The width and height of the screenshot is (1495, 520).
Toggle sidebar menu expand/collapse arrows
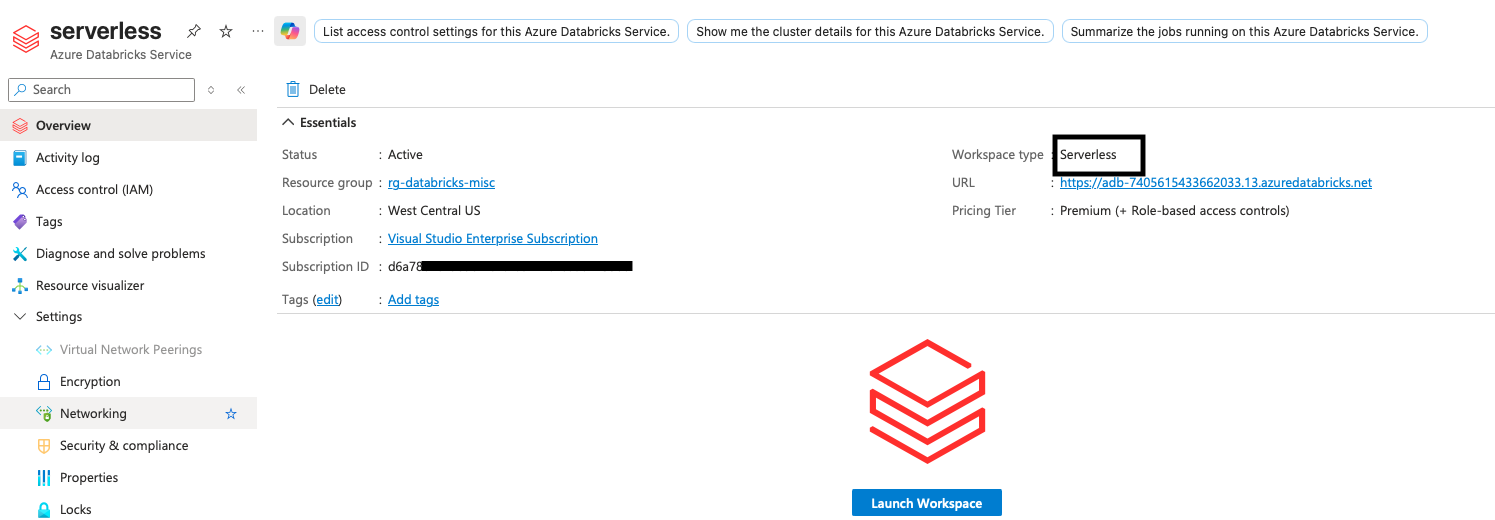(x=211, y=90)
